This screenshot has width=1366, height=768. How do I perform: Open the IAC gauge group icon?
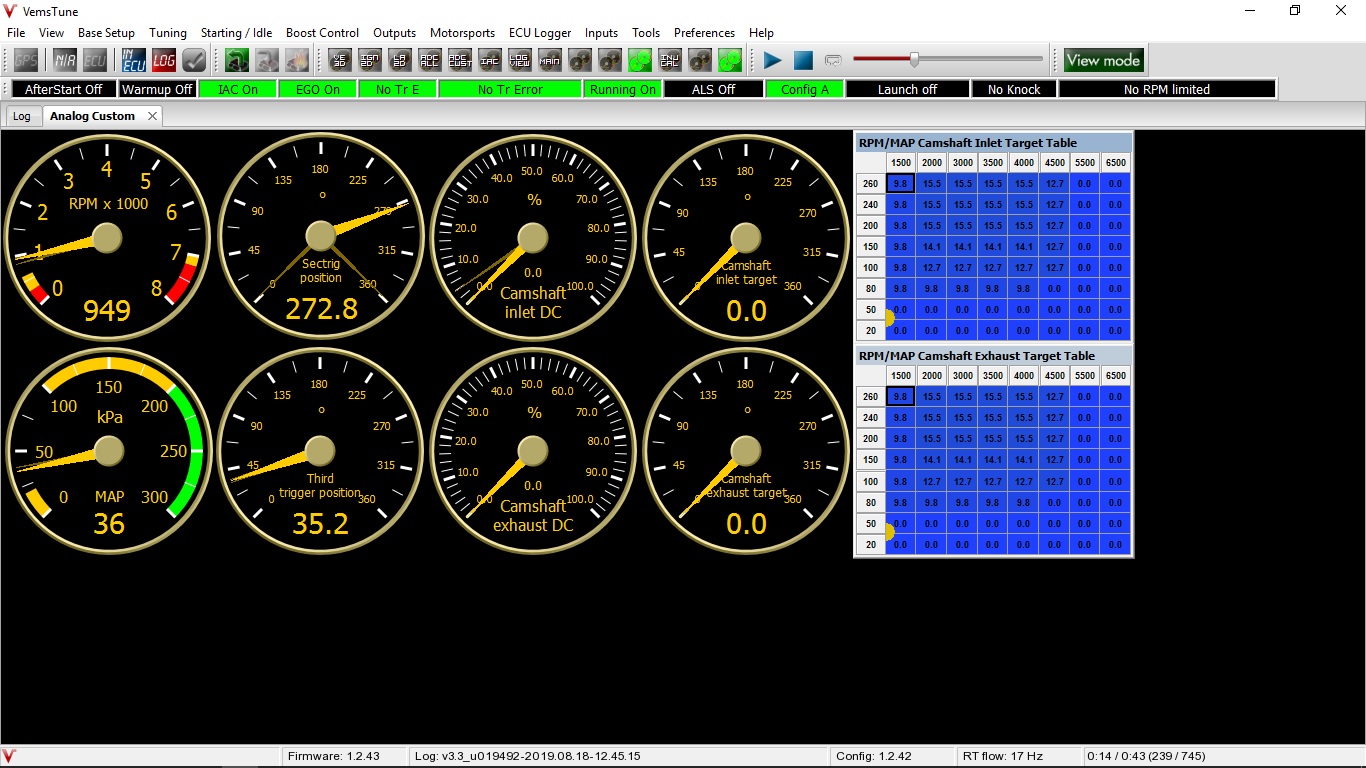pyautogui.click(x=490, y=60)
